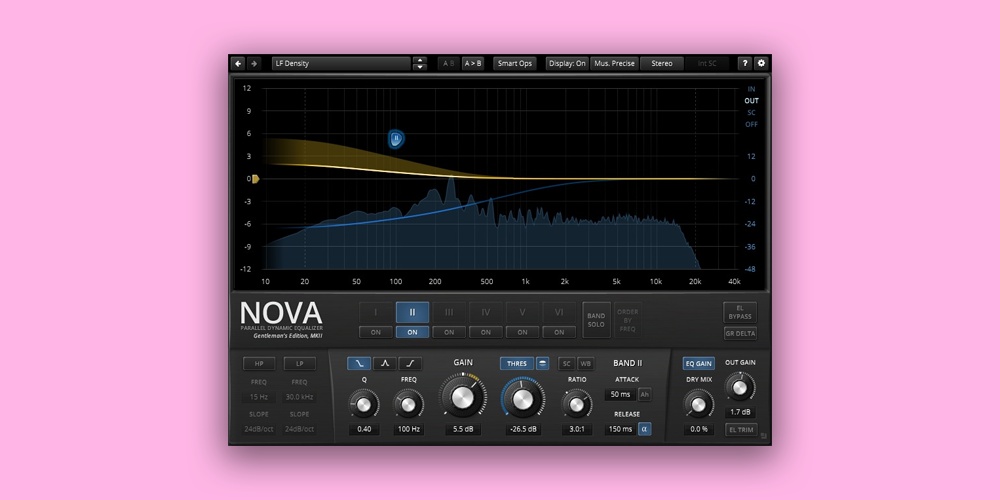Open the settings gear
The height and width of the screenshot is (500, 1000).
[x=761, y=63]
